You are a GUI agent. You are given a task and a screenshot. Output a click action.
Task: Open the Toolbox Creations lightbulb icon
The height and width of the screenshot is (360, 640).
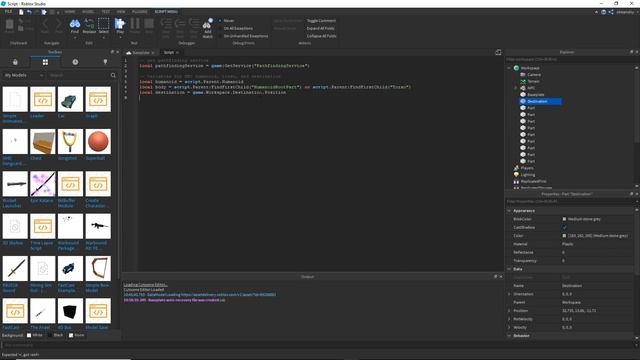[105, 62]
